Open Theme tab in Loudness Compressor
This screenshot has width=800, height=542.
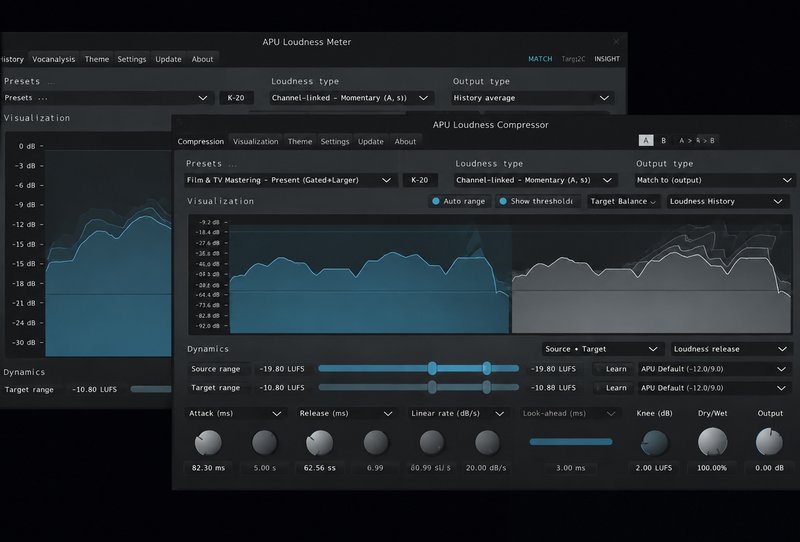click(x=299, y=141)
